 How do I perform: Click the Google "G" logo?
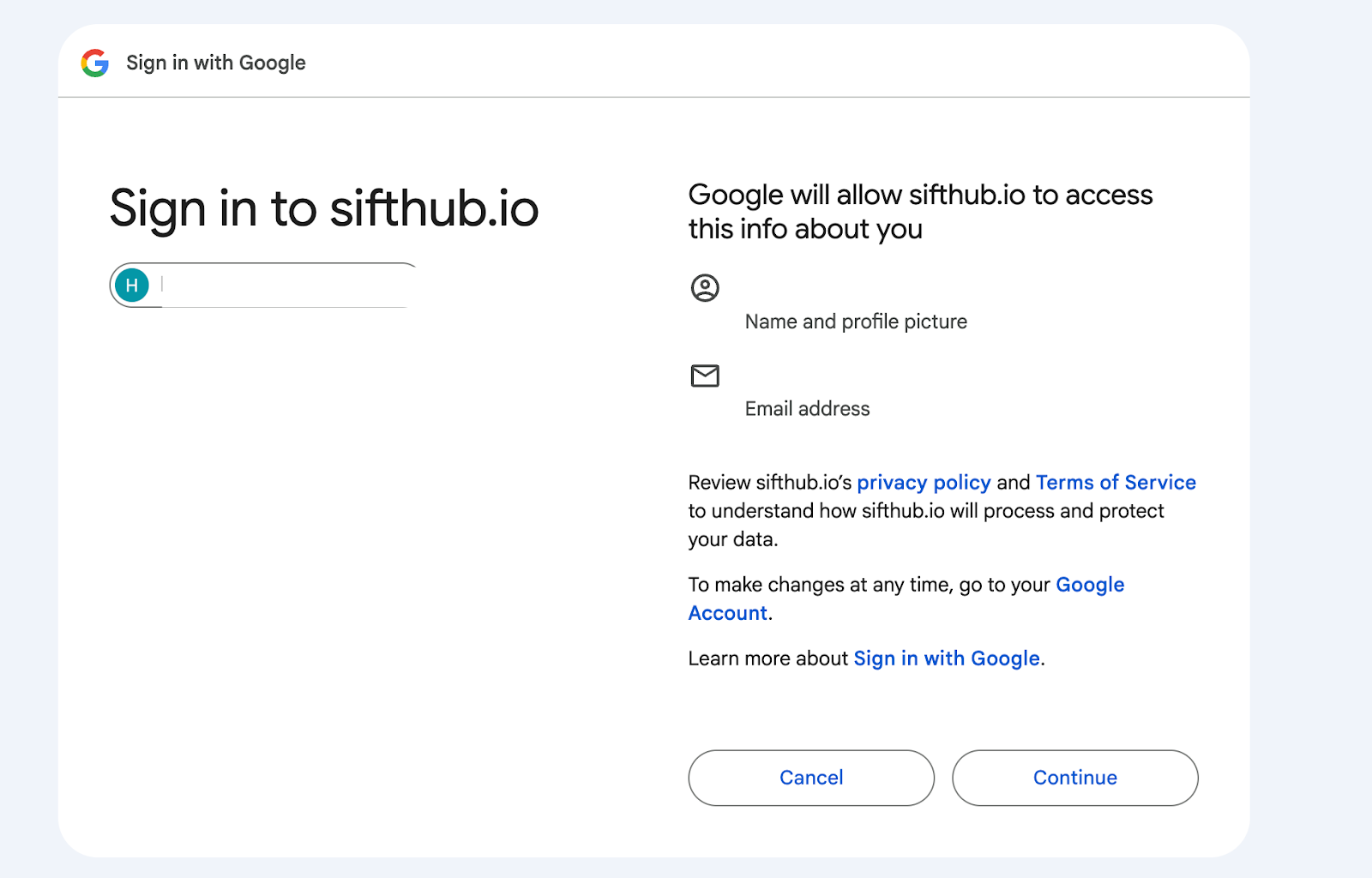(x=95, y=63)
